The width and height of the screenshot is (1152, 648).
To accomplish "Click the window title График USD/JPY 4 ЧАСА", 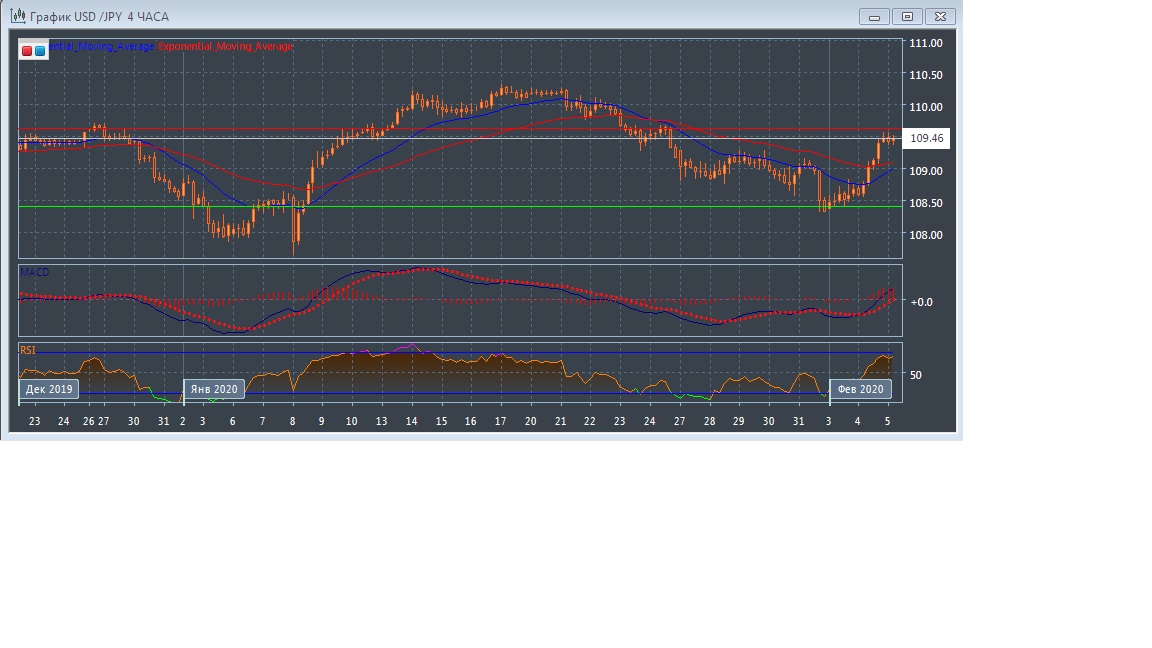I will (x=99, y=17).
